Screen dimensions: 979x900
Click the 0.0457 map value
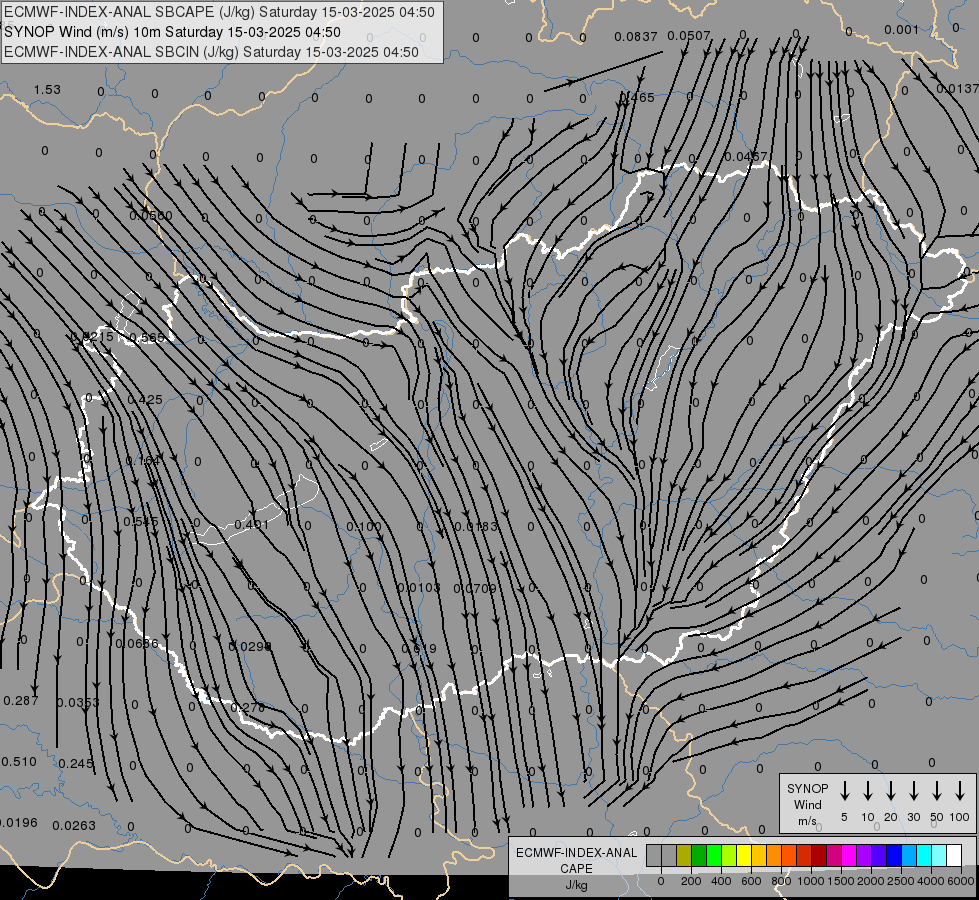click(746, 156)
